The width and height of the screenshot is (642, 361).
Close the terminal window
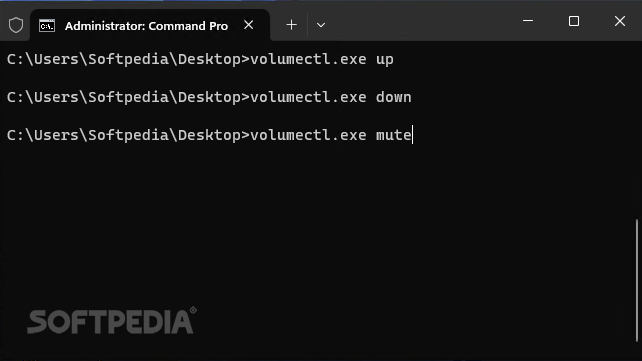point(620,20)
